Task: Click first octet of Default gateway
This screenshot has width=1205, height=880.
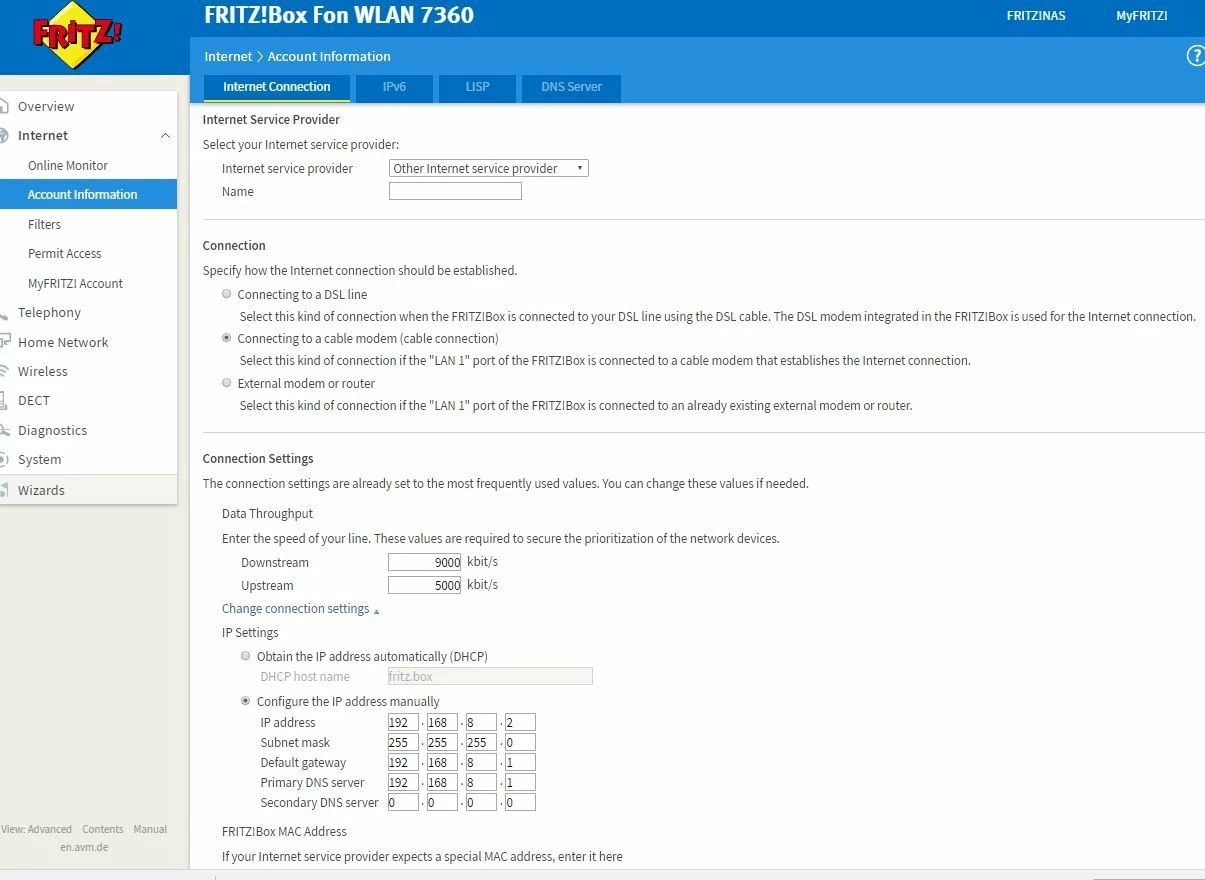Action: click(403, 762)
